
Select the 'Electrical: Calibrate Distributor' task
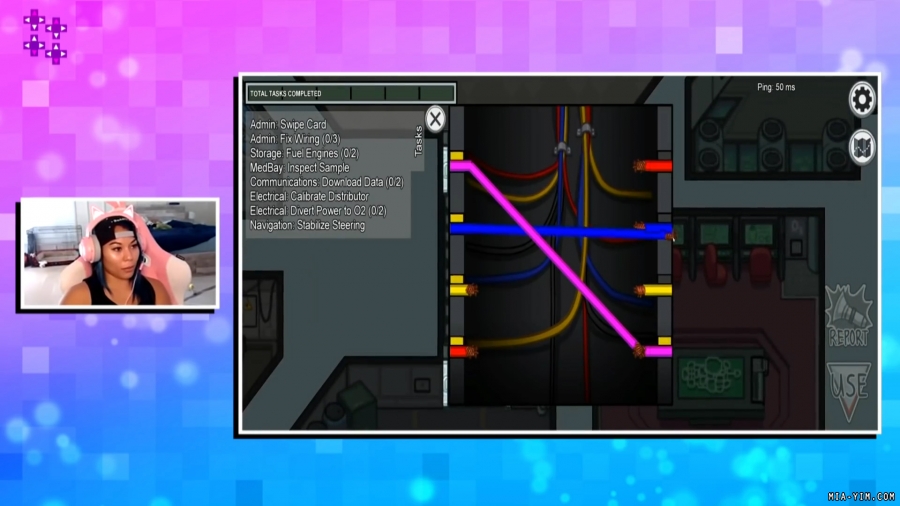tap(309, 196)
